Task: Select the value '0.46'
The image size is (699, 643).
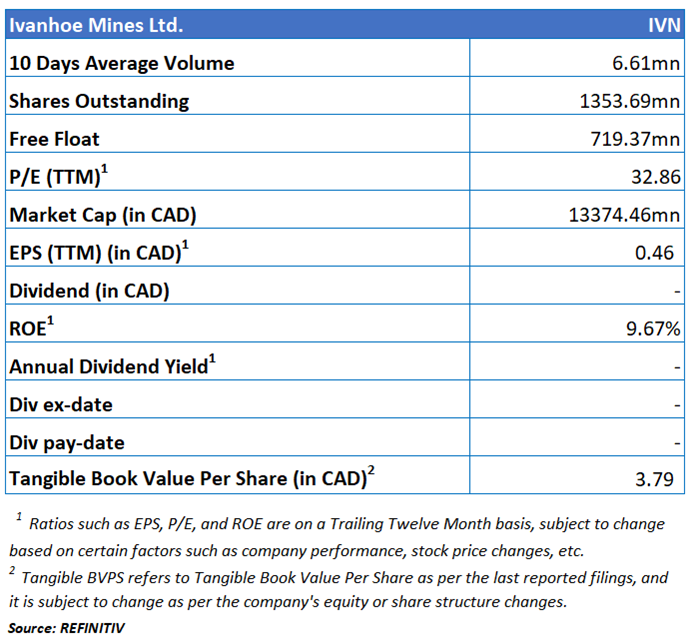Action: tap(654, 253)
